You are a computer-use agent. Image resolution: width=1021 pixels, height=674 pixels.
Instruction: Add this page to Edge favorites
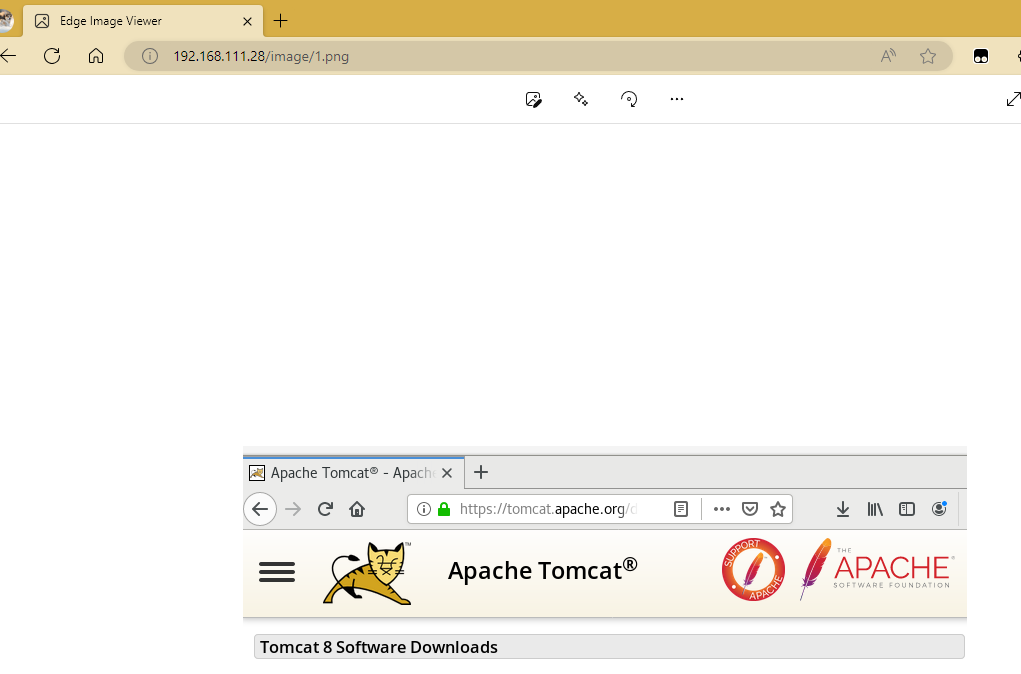[x=928, y=56]
